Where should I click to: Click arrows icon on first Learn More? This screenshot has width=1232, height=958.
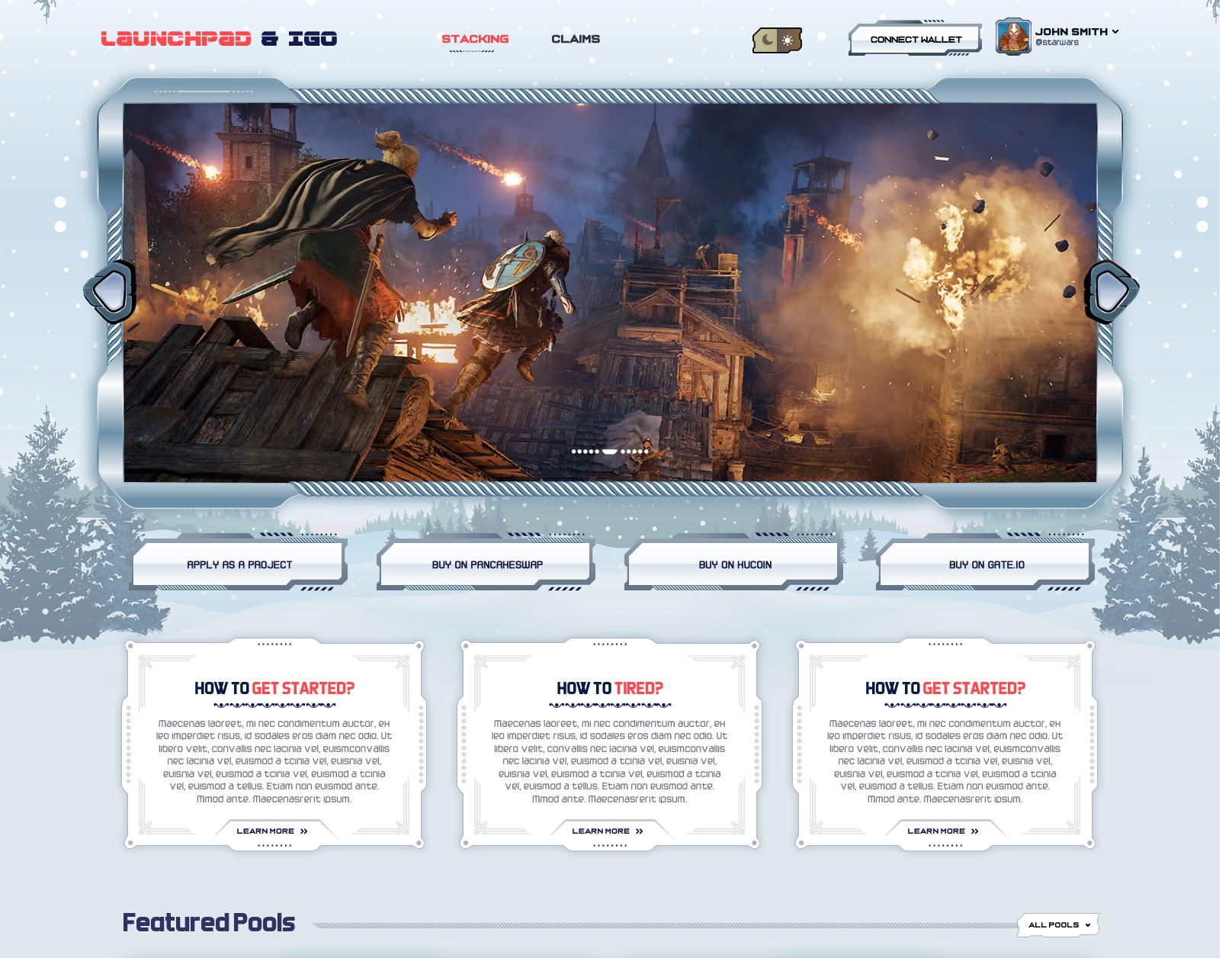(x=304, y=831)
